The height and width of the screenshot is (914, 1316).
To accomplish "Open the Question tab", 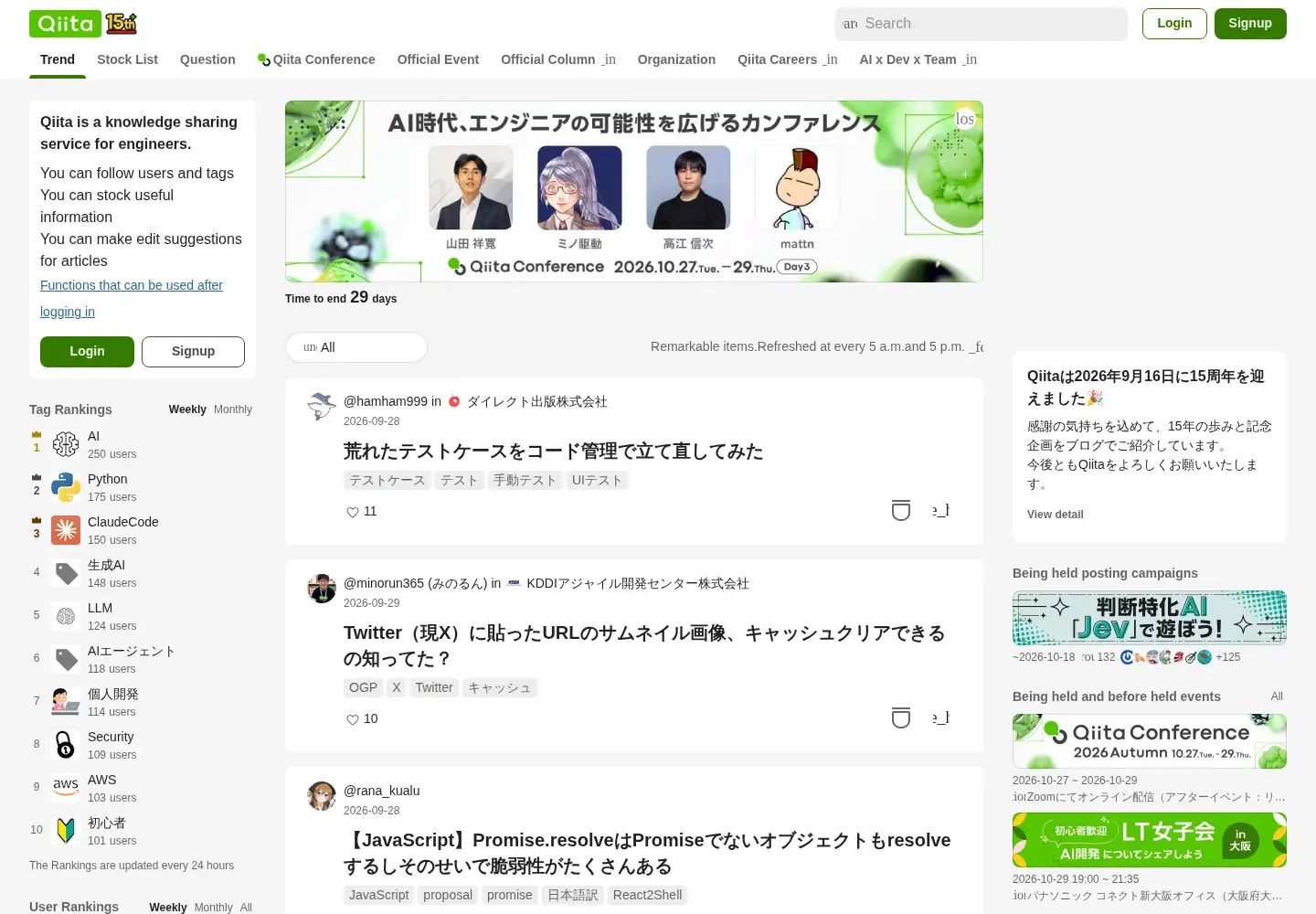I will [207, 59].
